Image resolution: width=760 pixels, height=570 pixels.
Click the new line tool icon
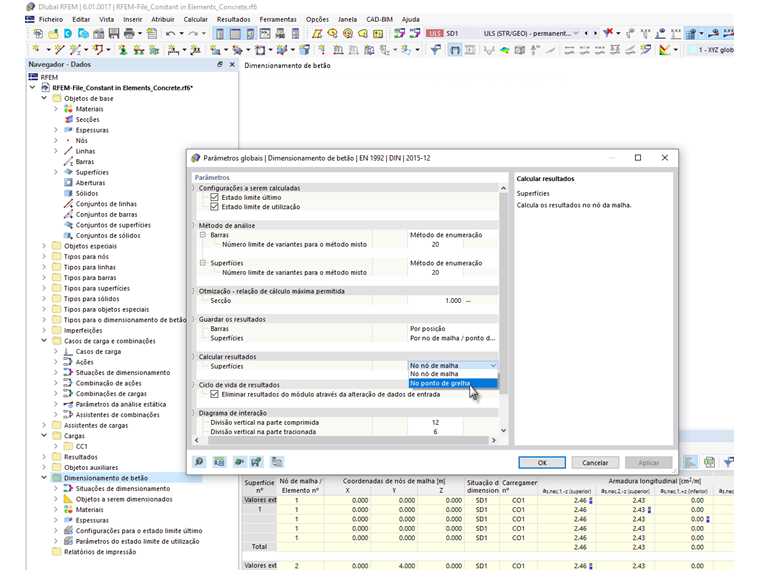coord(59,49)
